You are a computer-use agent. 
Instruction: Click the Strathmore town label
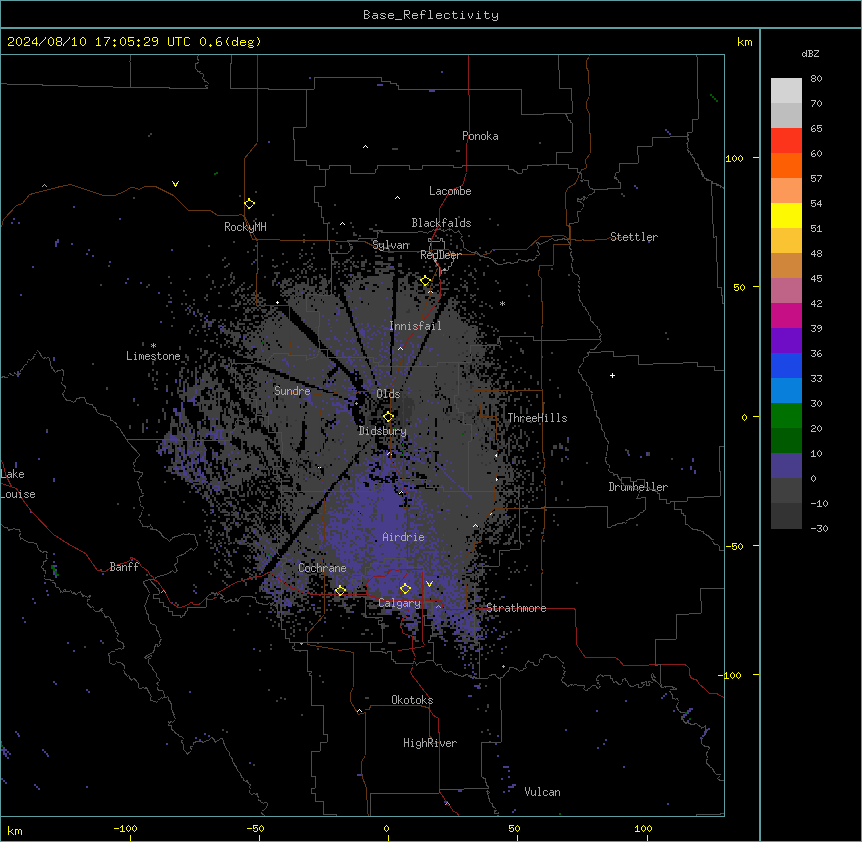pos(516,608)
